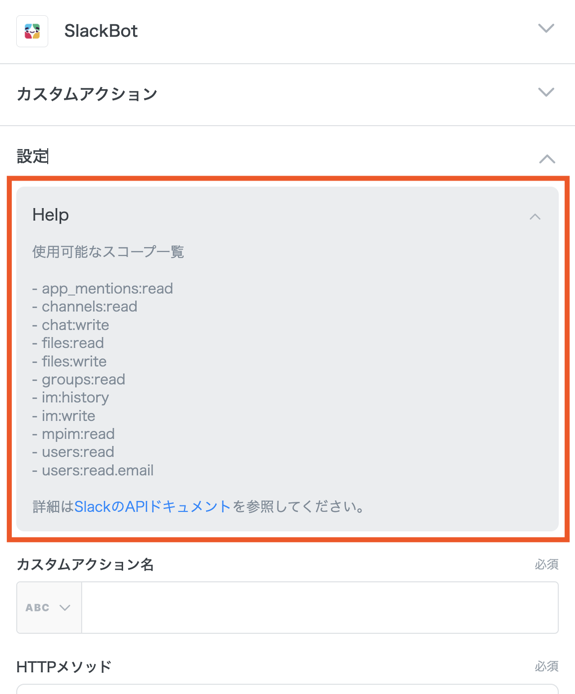Focus the カスタムアクション名 text input
The width and height of the screenshot is (575, 694).
point(320,607)
